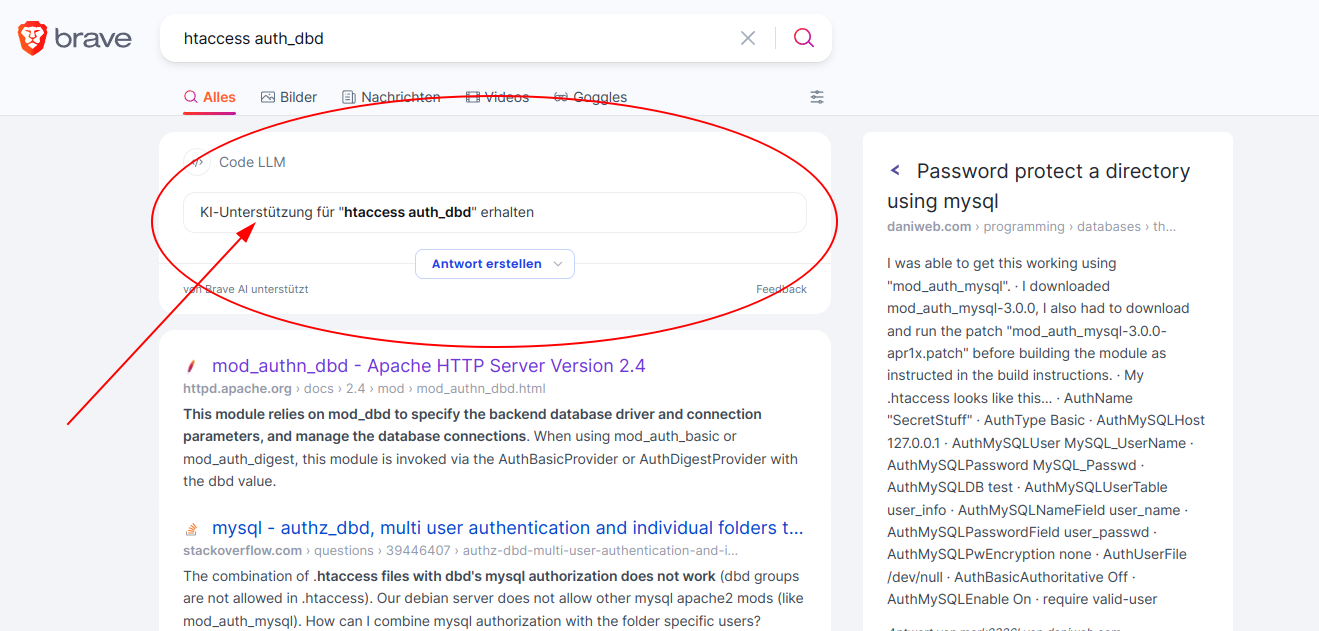The width and height of the screenshot is (1319, 631).
Task: Submit search with magnifier icon
Action: click(x=804, y=38)
